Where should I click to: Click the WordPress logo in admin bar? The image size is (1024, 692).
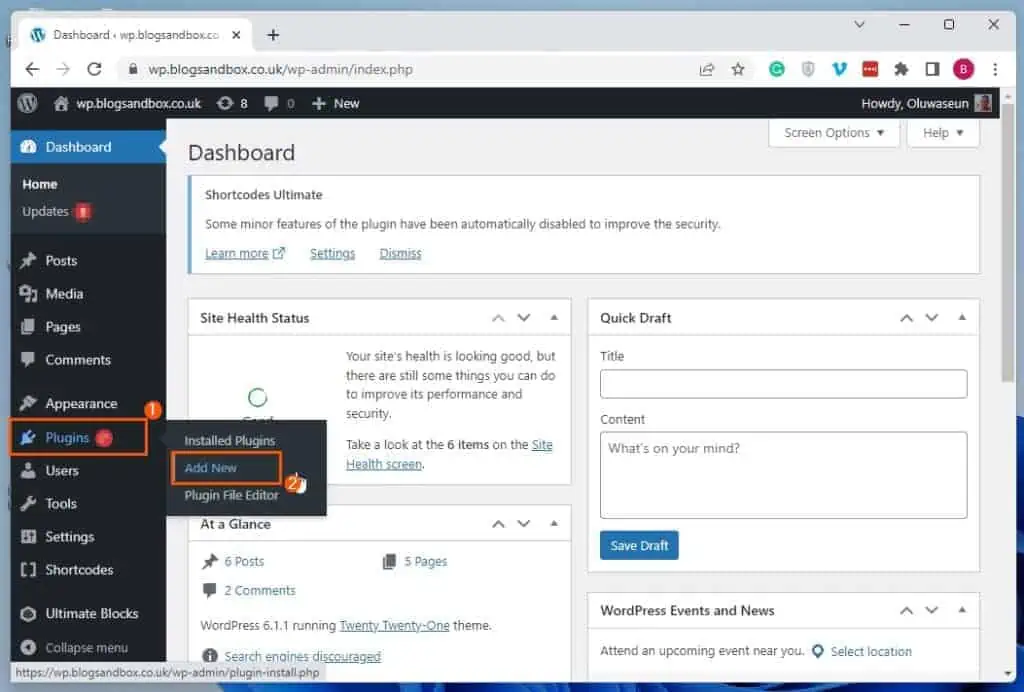pos(28,103)
